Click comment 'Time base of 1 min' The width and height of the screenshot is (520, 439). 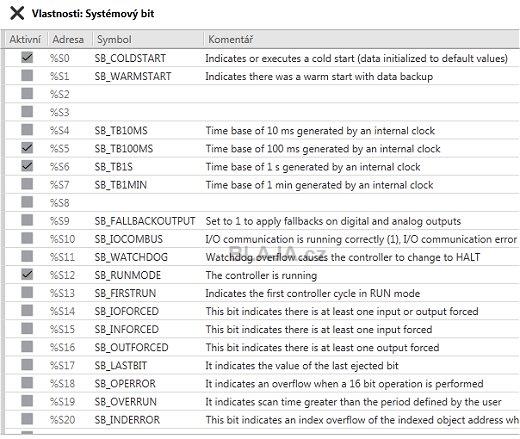click(x=319, y=185)
